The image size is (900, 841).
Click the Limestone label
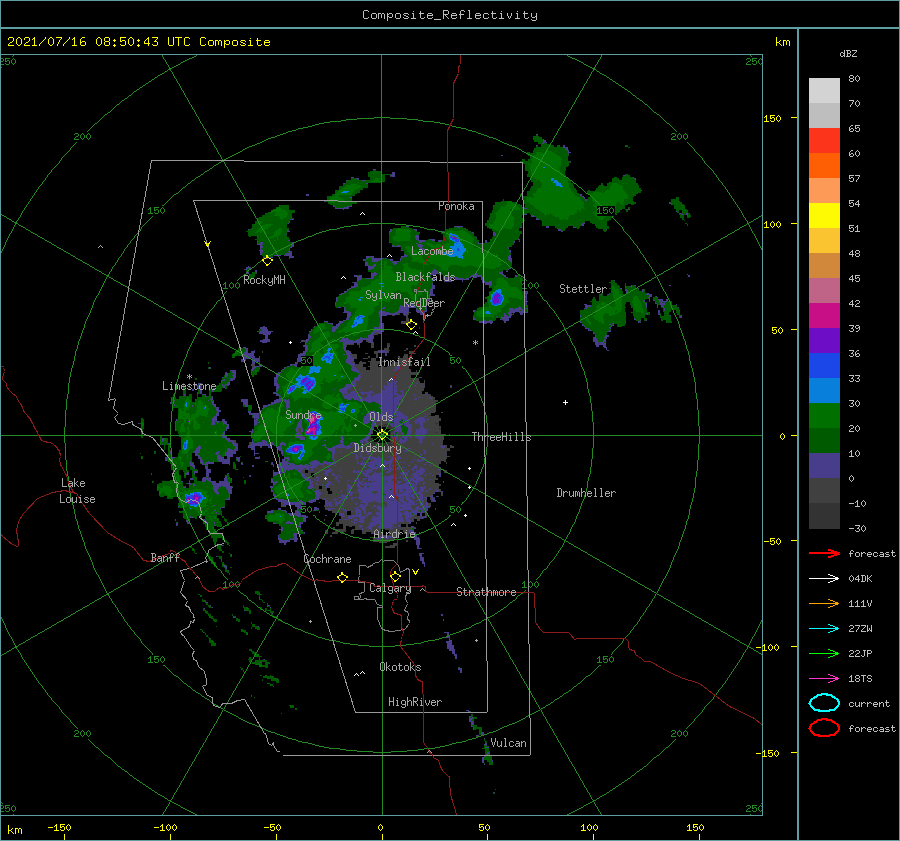click(x=189, y=386)
